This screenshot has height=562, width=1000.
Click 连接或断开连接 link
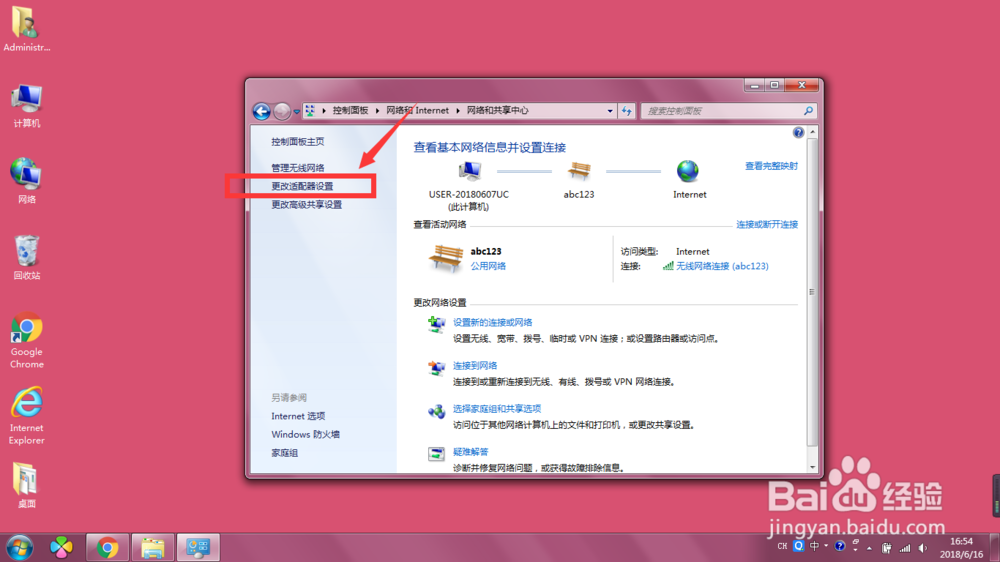coord(767,225)
